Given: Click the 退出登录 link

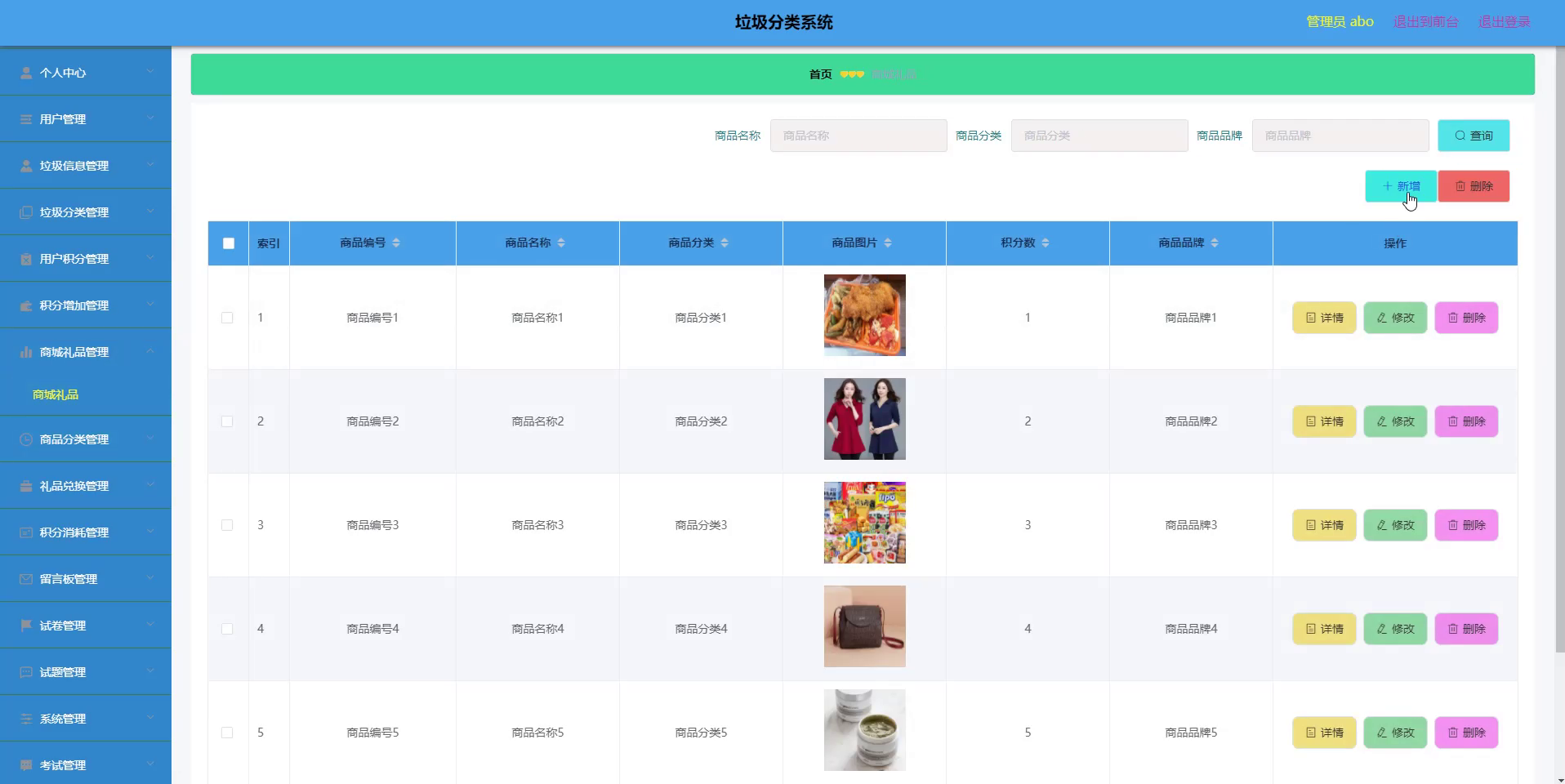Looking at the screenshot, I should point(1505,22).
